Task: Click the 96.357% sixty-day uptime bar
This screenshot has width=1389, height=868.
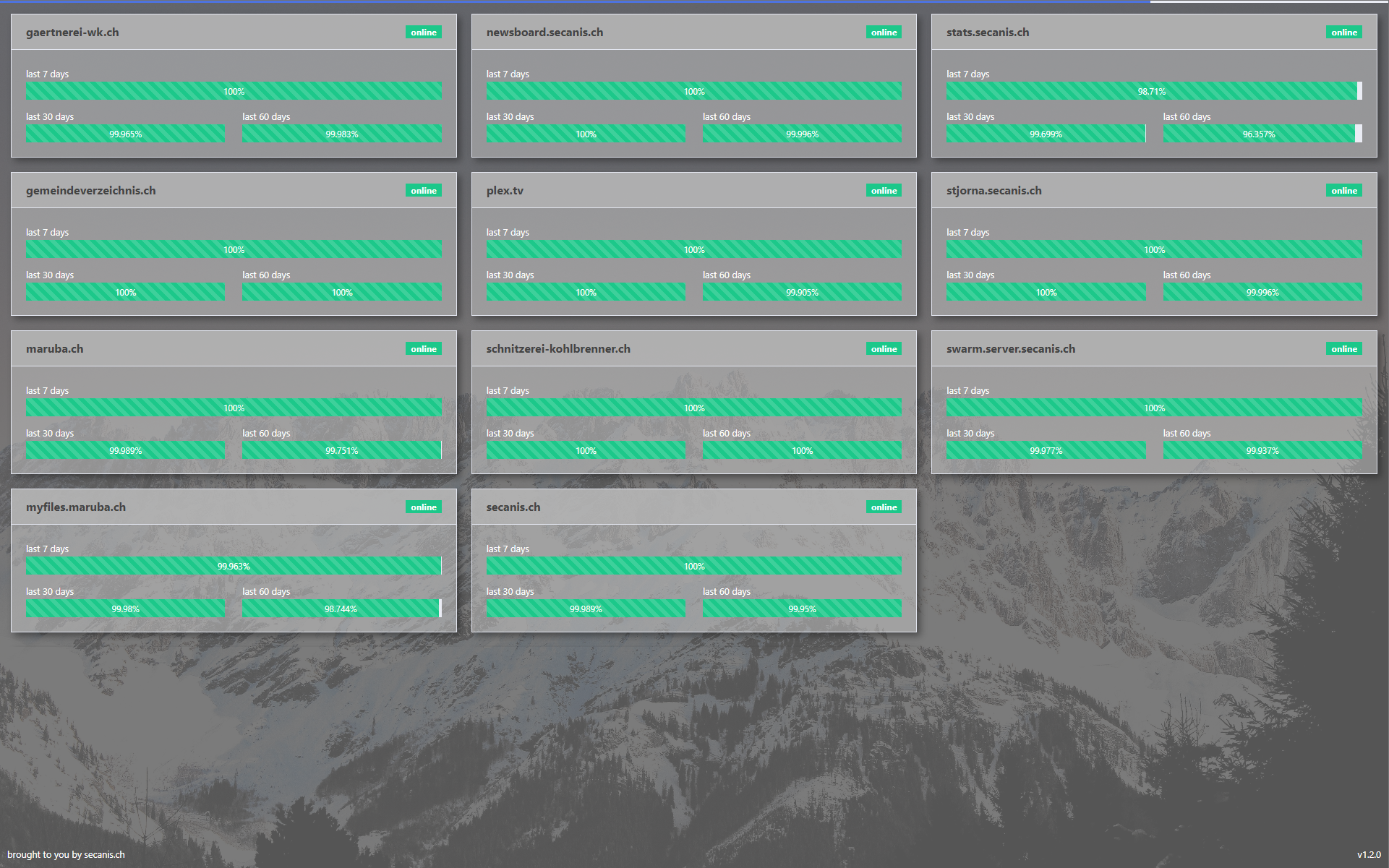Action: coord(1258,134)
